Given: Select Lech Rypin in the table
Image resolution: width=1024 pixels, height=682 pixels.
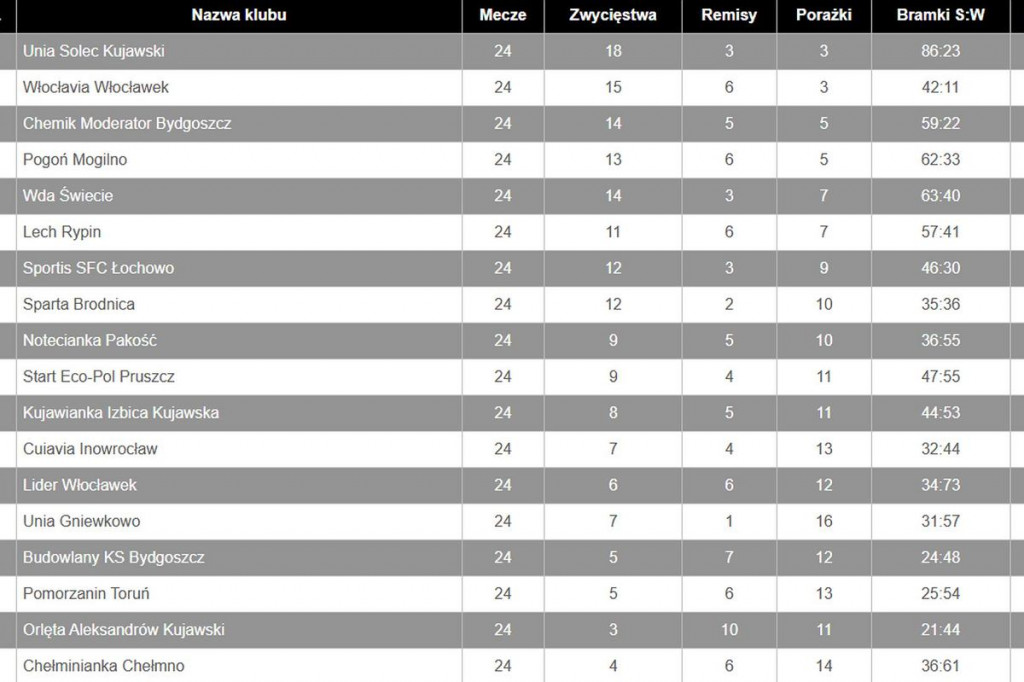Looking at the screenshot, I should [x=61, y=232].
